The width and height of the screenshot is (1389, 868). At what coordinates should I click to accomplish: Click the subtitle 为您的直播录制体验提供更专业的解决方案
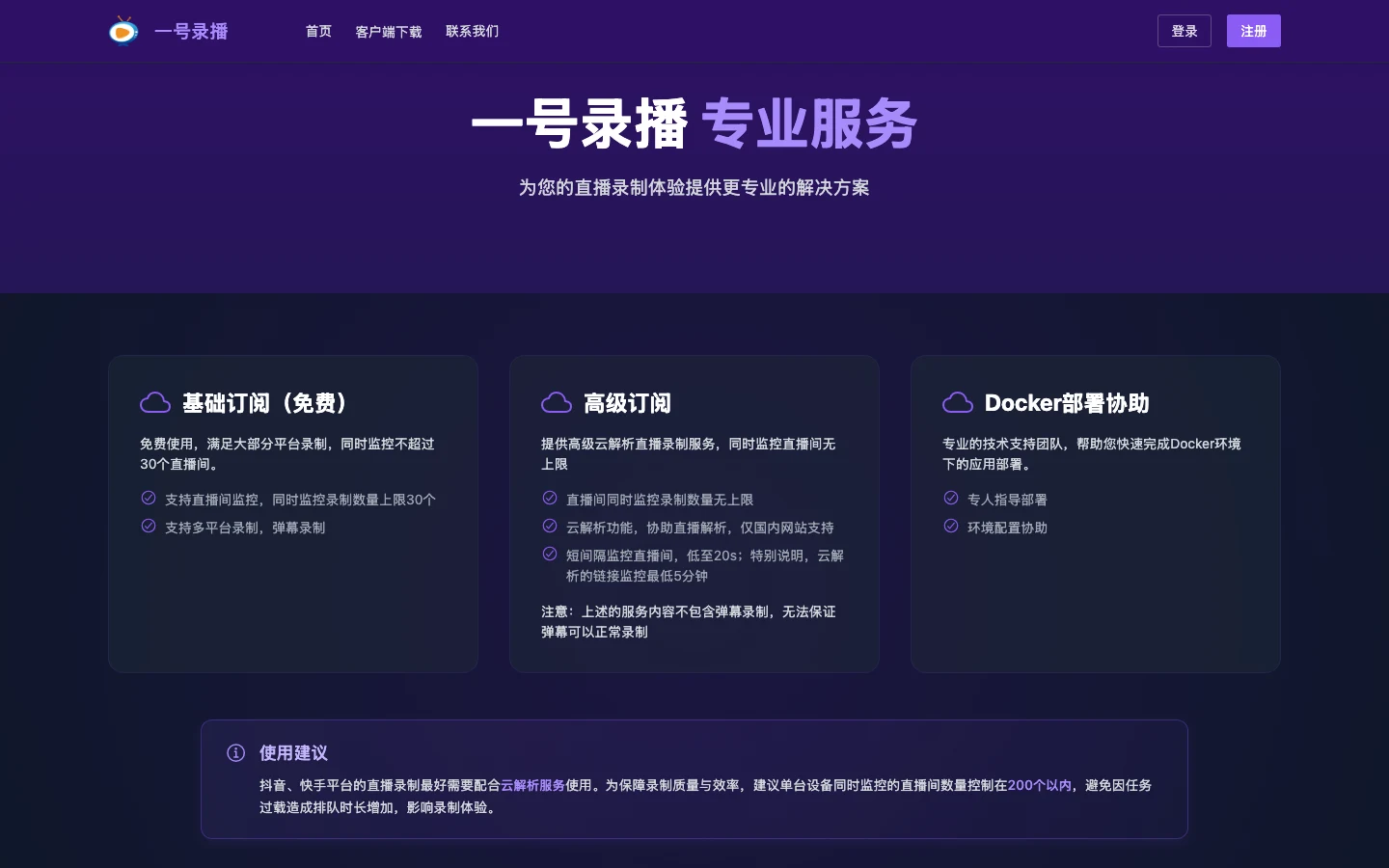coord(694,187)
